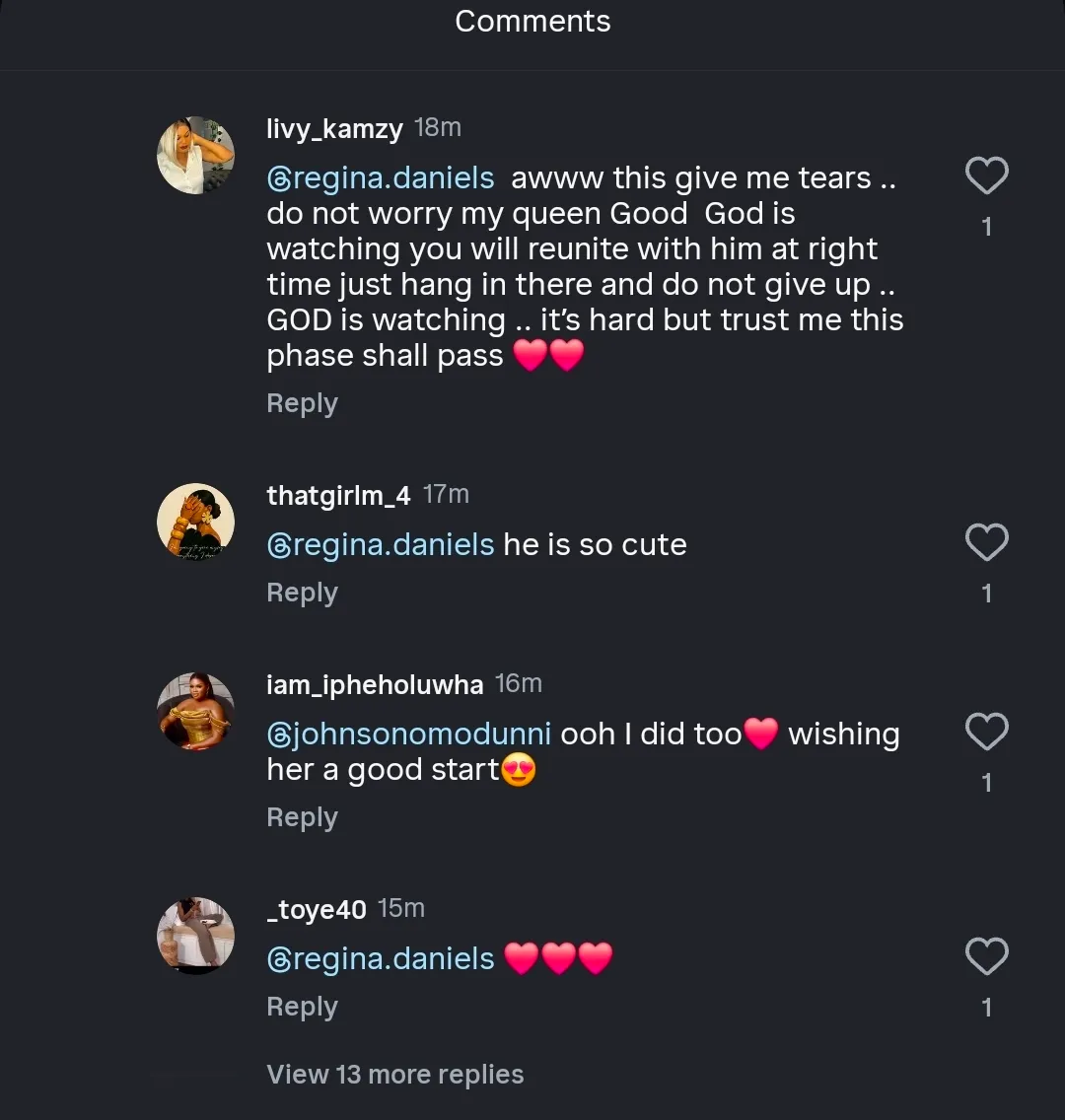Open iam_ipheholuwha username link
The width and height of the screenshot is (1065, 1120).
point(375,685)
